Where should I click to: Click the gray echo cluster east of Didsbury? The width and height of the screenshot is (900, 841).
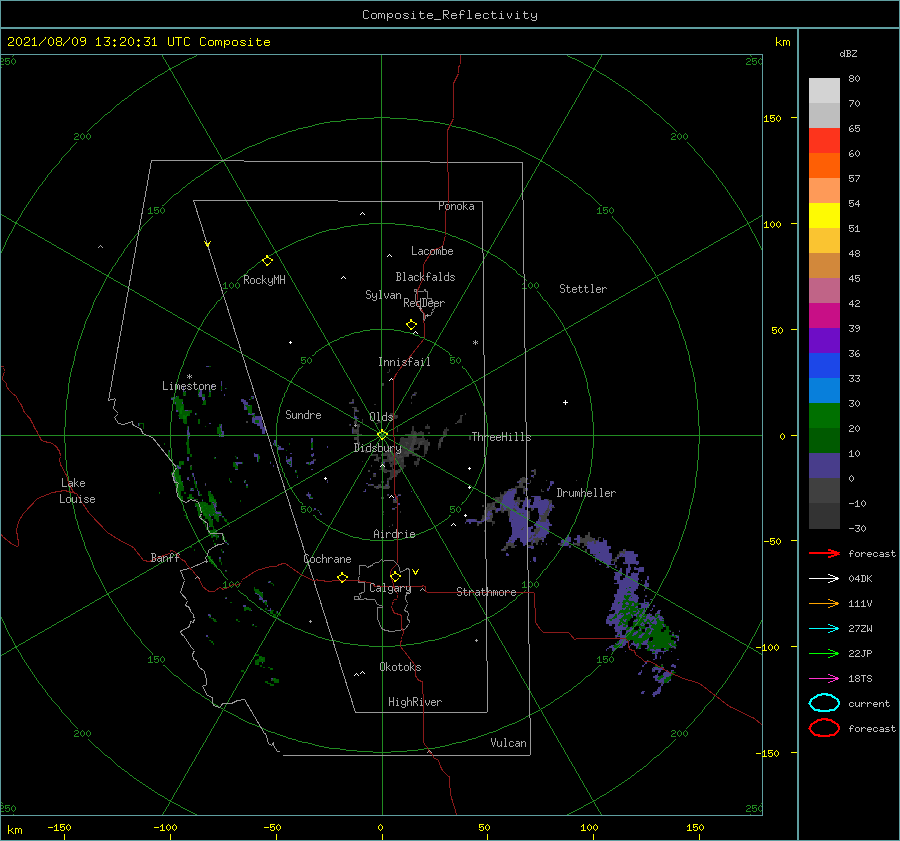[410, 447]
